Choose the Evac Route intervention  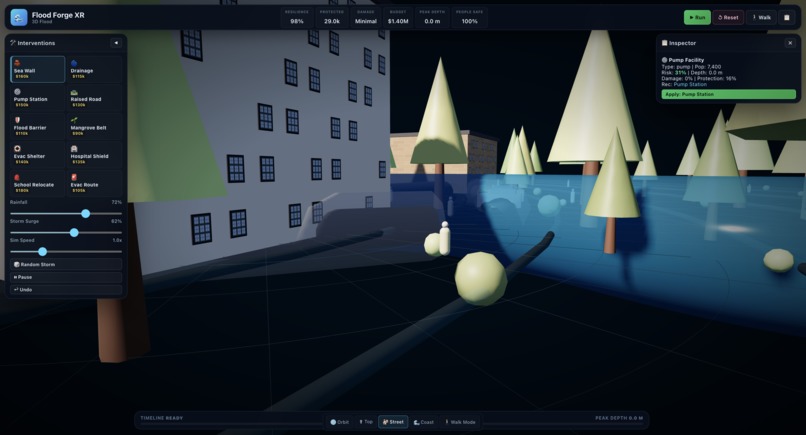point(95,184)
